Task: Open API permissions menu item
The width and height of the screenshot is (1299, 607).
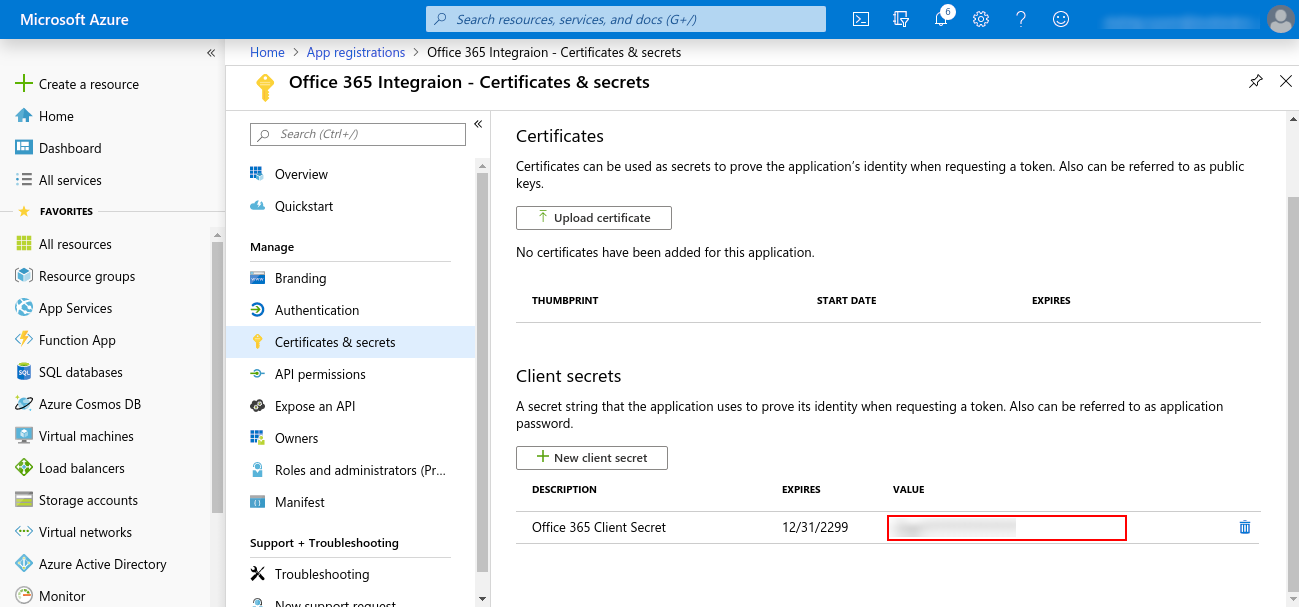Action: (320, 374)
